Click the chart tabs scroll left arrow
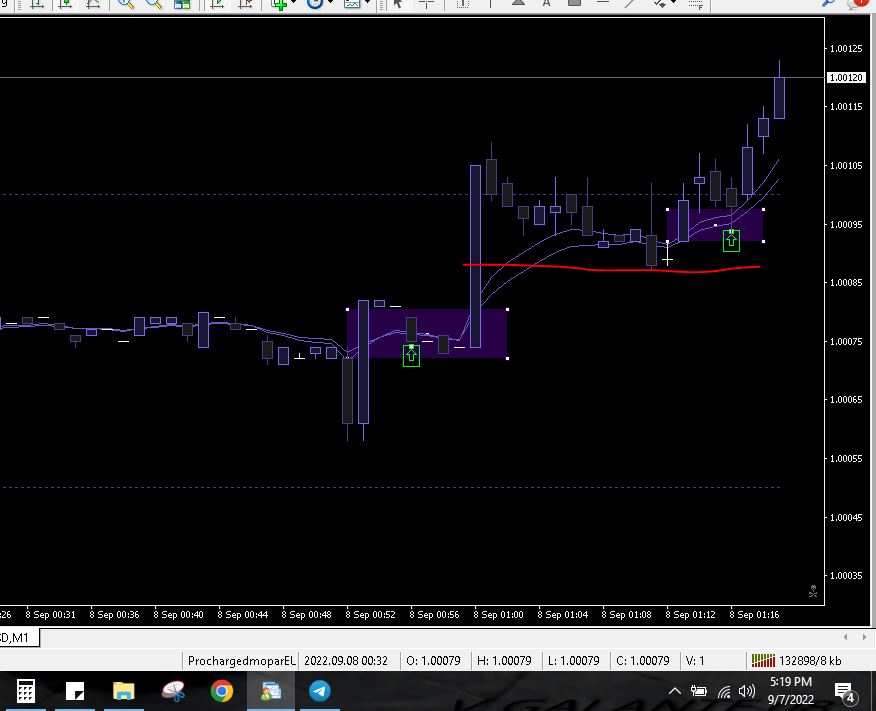 845,637
